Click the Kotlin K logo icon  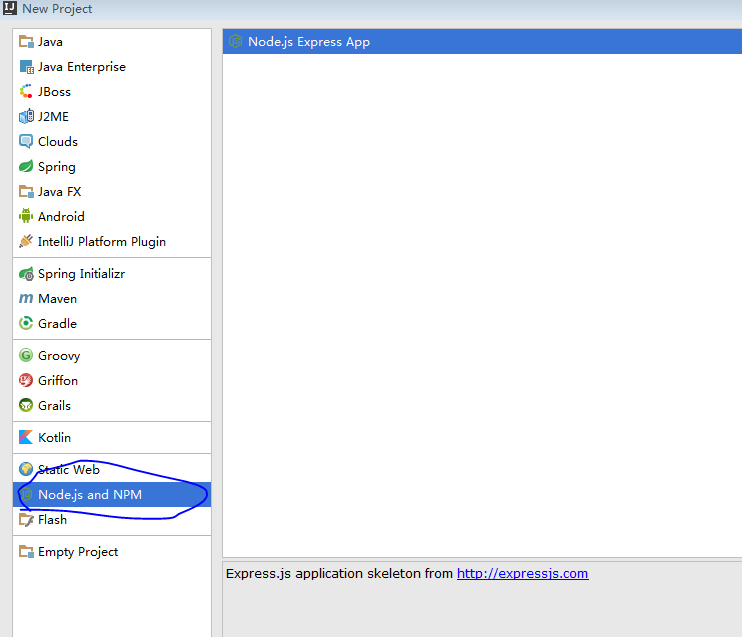point(26,437)
